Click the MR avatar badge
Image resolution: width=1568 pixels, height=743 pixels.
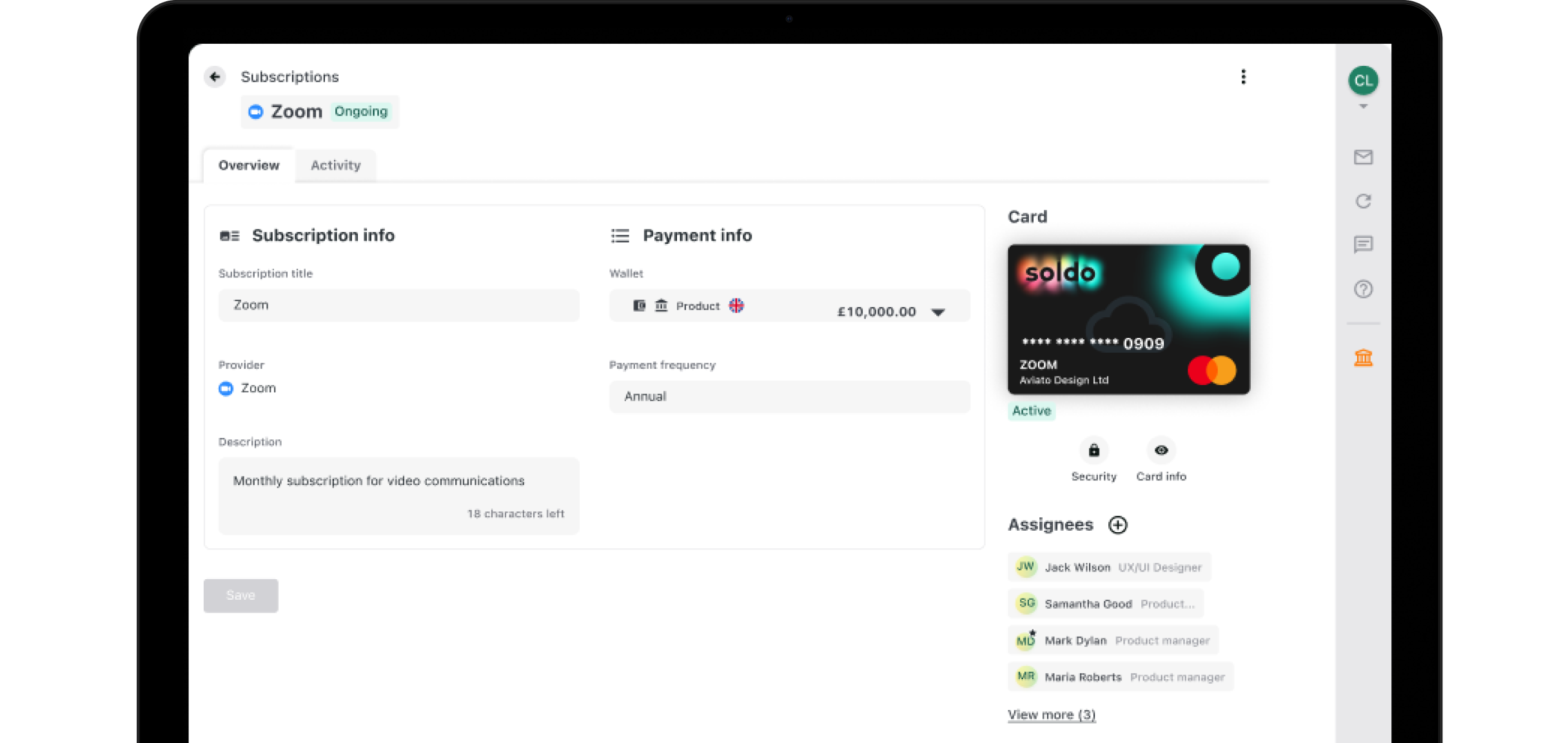tap(1026, 677)
